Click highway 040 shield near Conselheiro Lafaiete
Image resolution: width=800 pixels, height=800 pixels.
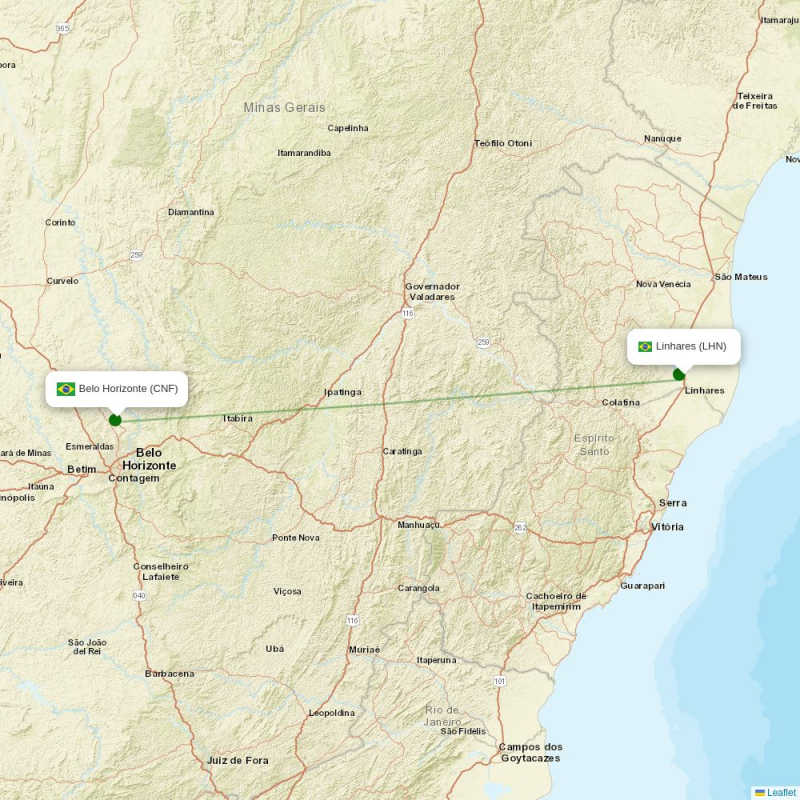click(x=139, y=595)
